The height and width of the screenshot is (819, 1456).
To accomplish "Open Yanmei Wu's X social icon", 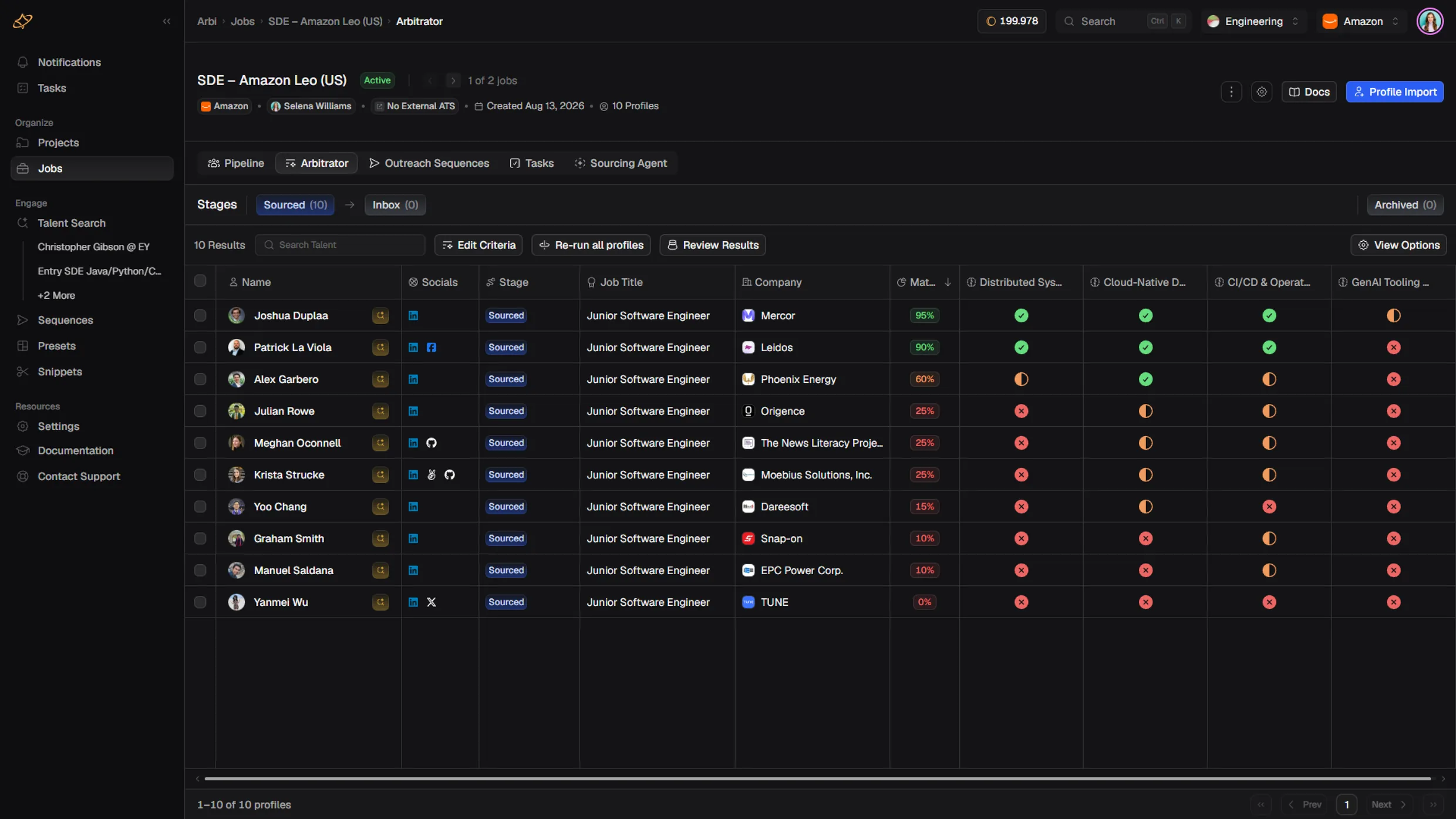I will pyautogui.click(x=432, y=602).
